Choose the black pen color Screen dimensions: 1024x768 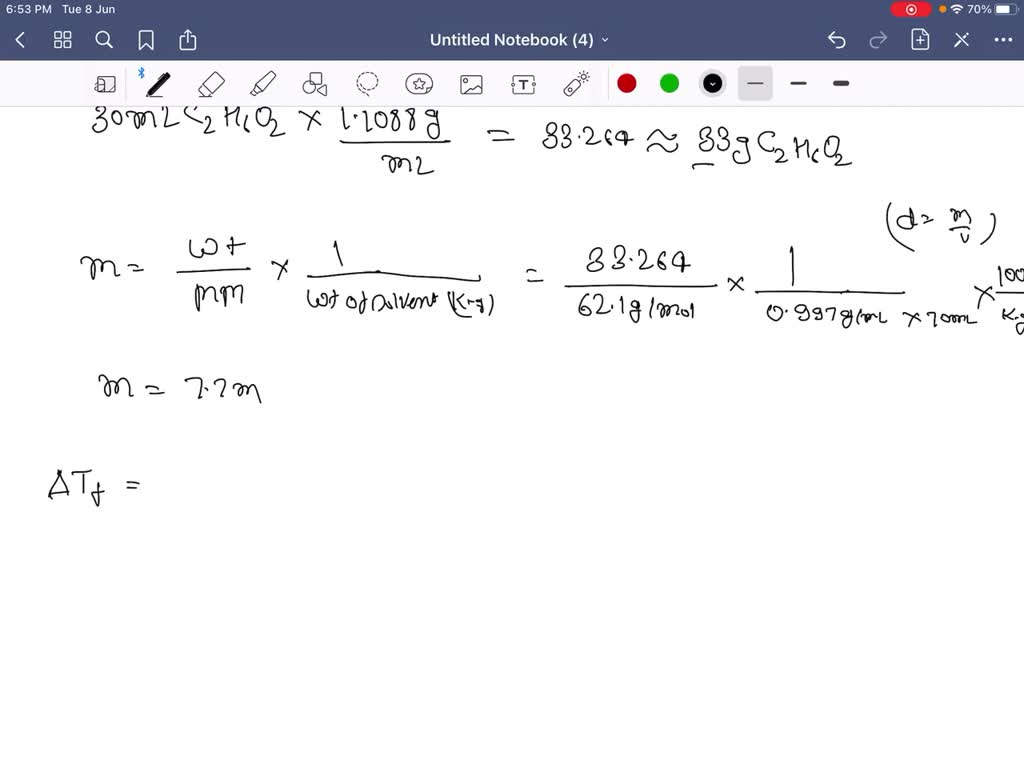point(712,84)
